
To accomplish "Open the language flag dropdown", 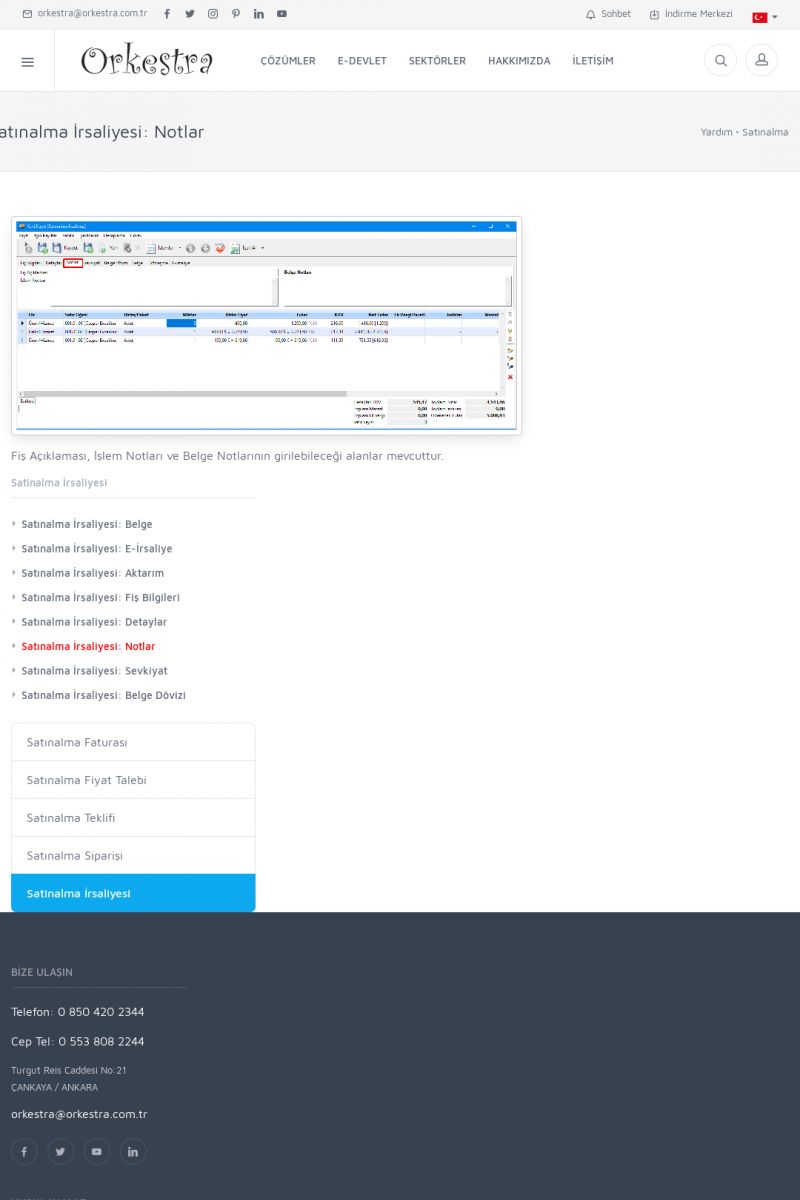I will pos(764,17).
